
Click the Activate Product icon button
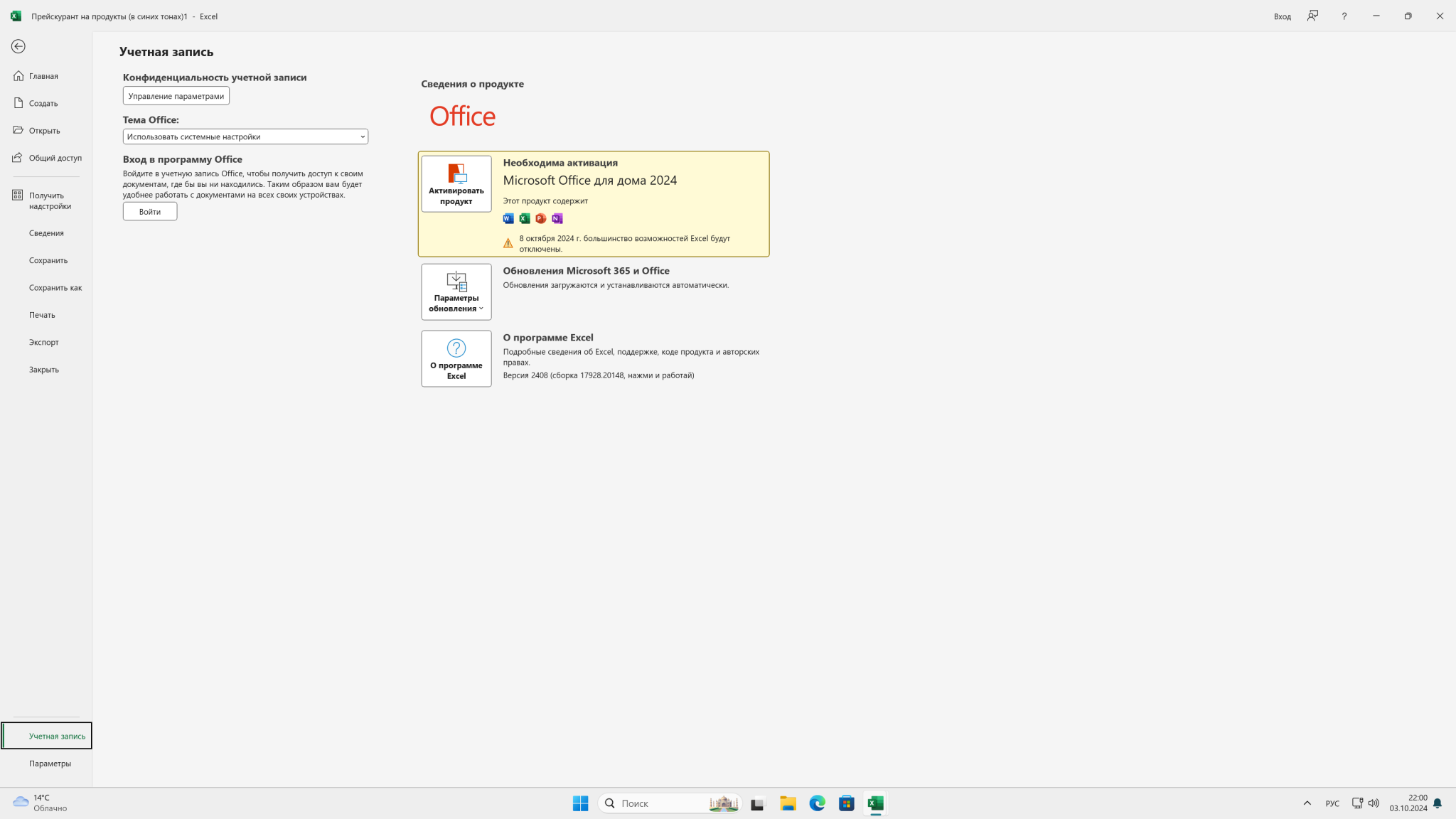[x=456, y=183]
